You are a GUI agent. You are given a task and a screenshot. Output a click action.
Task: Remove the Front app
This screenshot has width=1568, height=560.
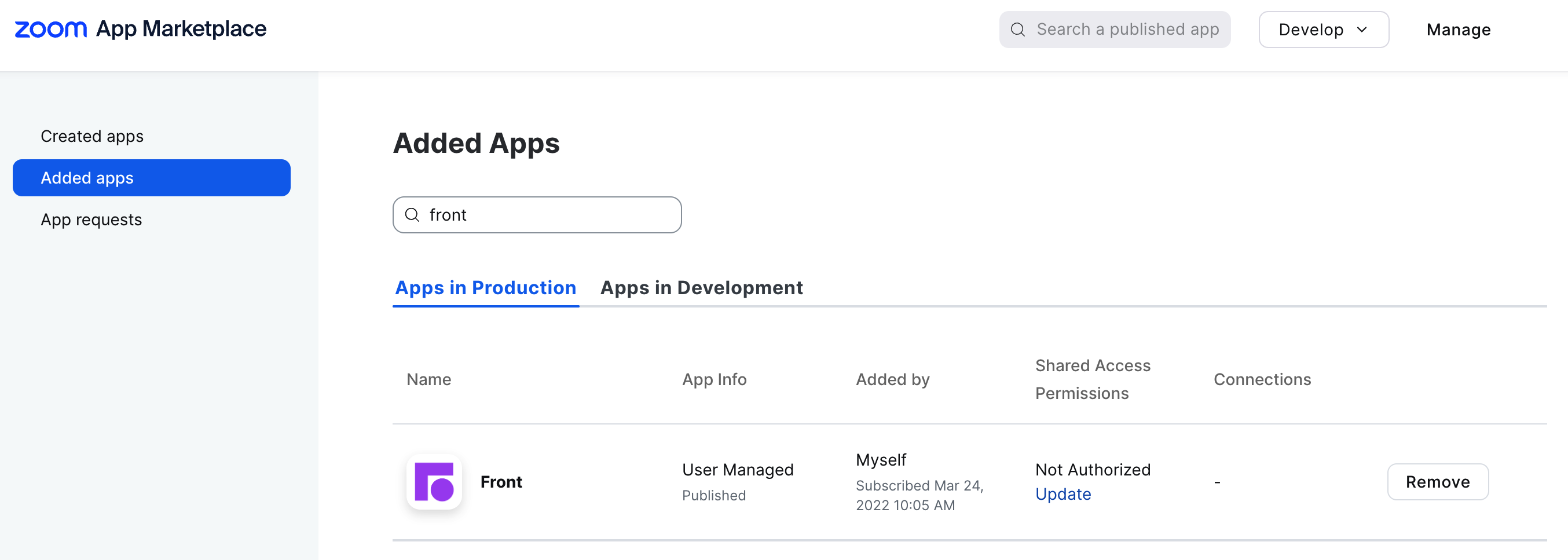click(x=1438, y=481)
